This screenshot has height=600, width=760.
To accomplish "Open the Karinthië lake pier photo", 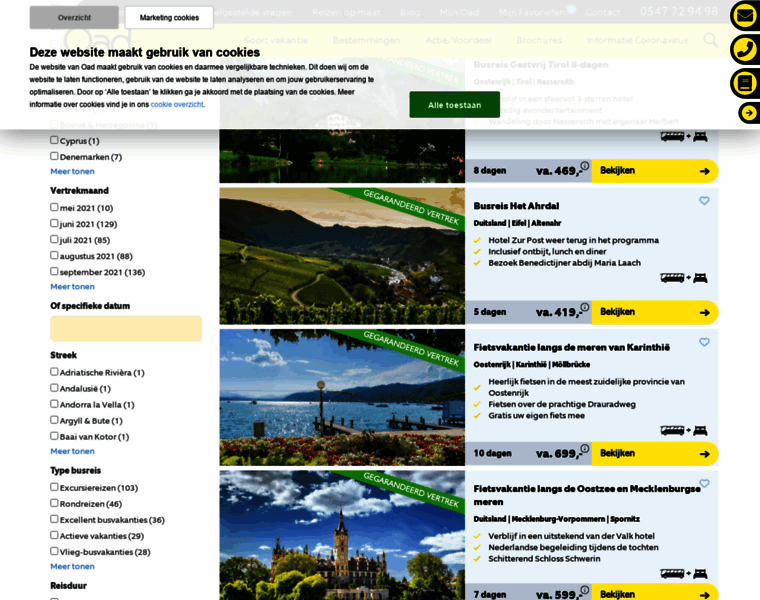I will click(342, 397).
